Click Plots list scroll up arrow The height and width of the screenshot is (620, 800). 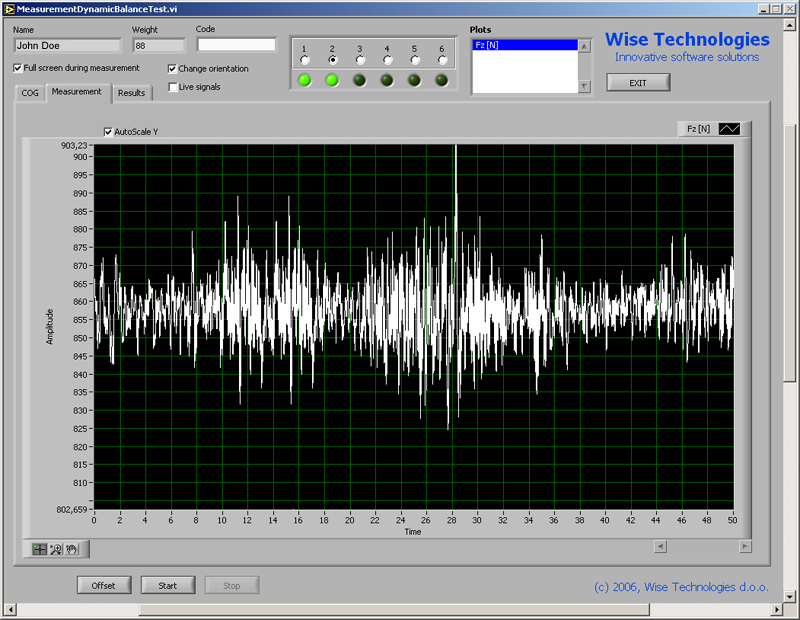[585, 46]
